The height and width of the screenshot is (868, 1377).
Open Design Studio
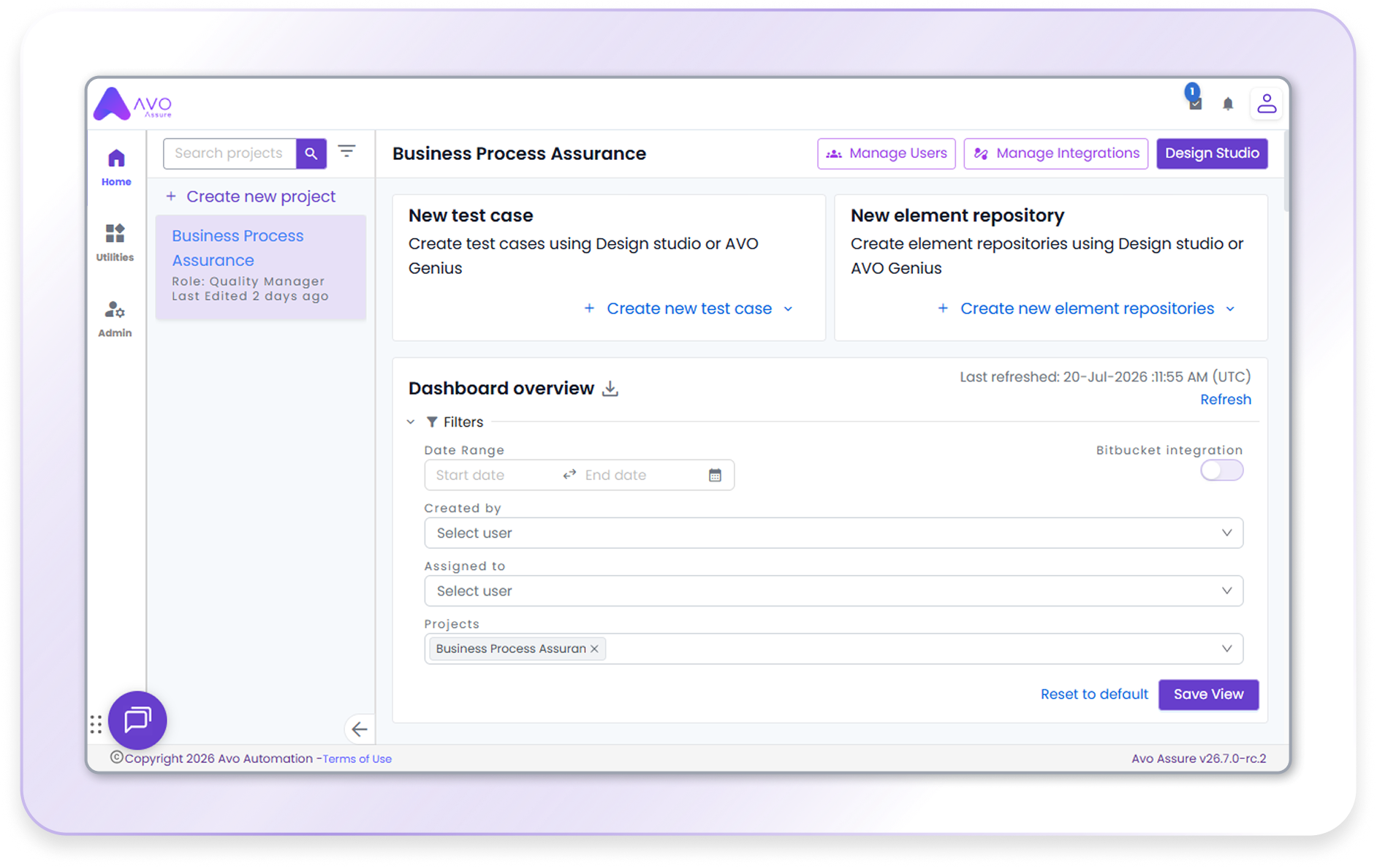[x=1212, y=153]
